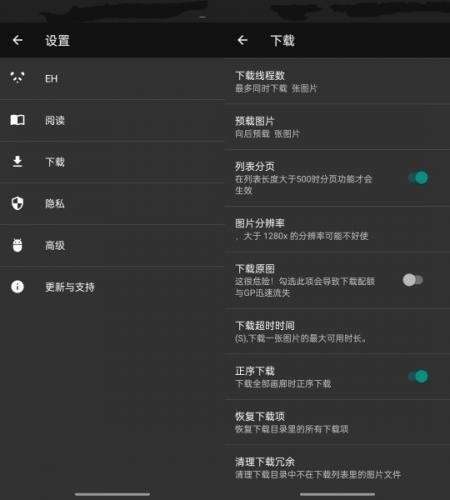Open the shield icon for 隐私
Screen dimensions: 450x500
point(17,203)
